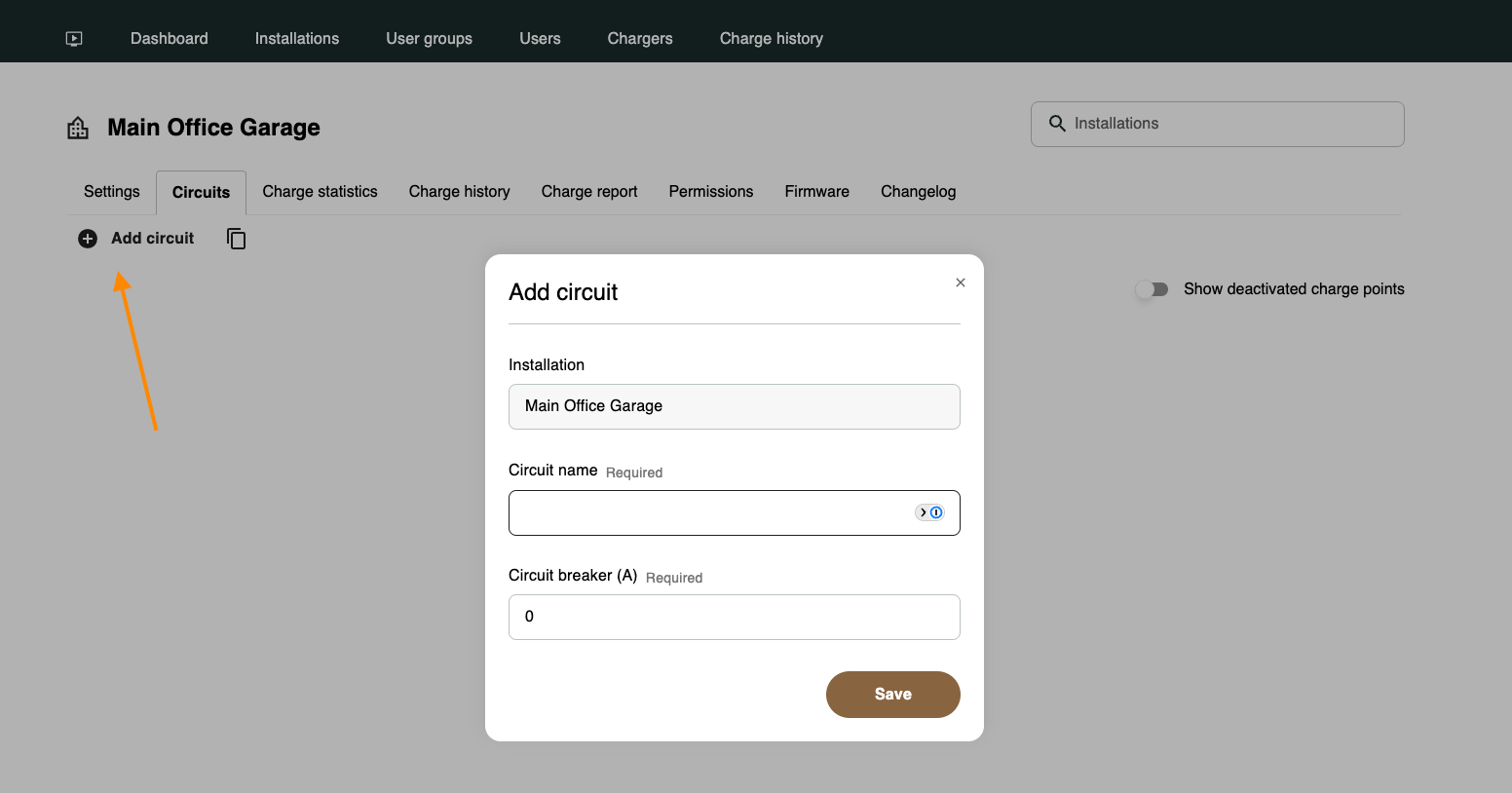Image resolution: width=1512 pixels, height=793 pixels.
Task: Open the Charge statistics tab
Action: 320,192
